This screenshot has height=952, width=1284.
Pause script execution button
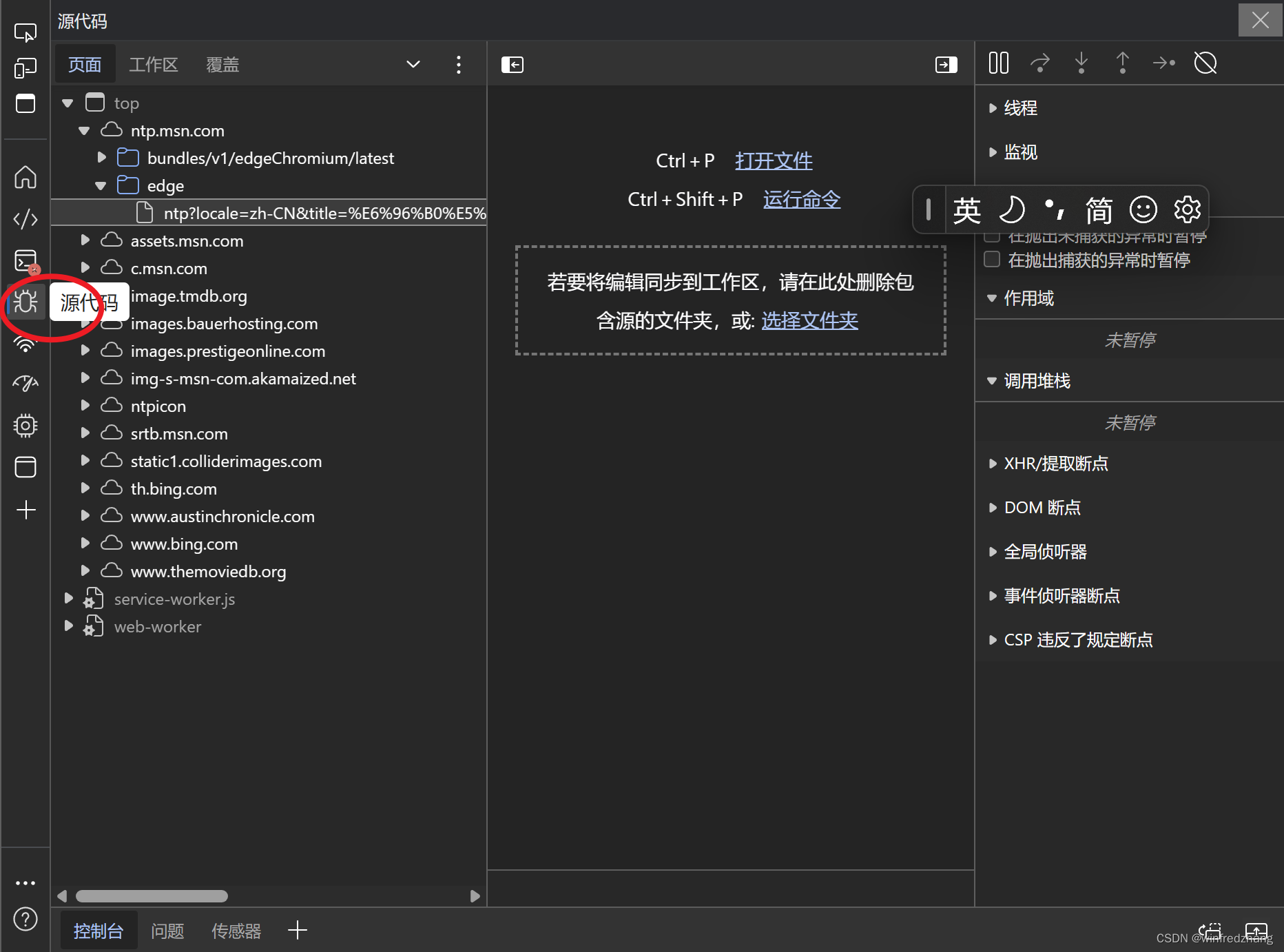tap(999, 63)
